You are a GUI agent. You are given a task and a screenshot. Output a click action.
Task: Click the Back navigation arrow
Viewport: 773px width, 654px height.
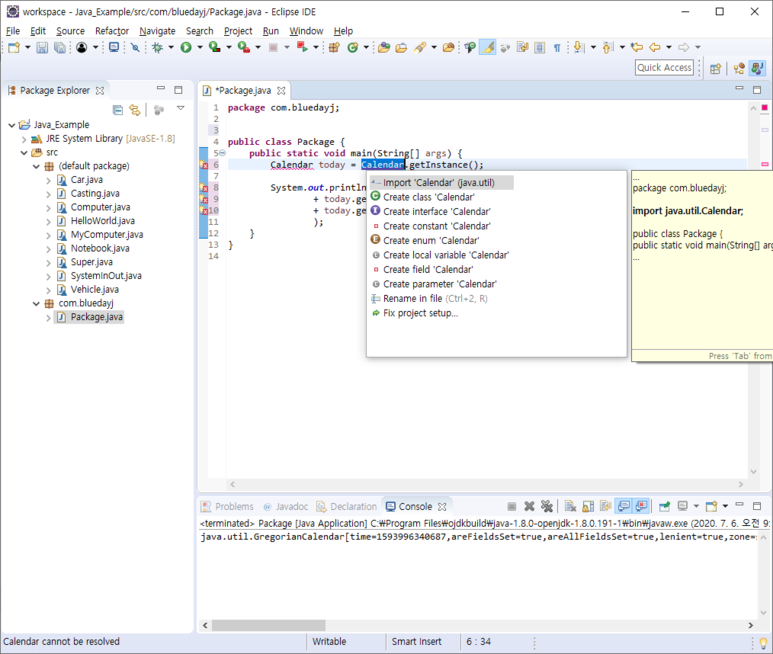(x=655, y=47)
